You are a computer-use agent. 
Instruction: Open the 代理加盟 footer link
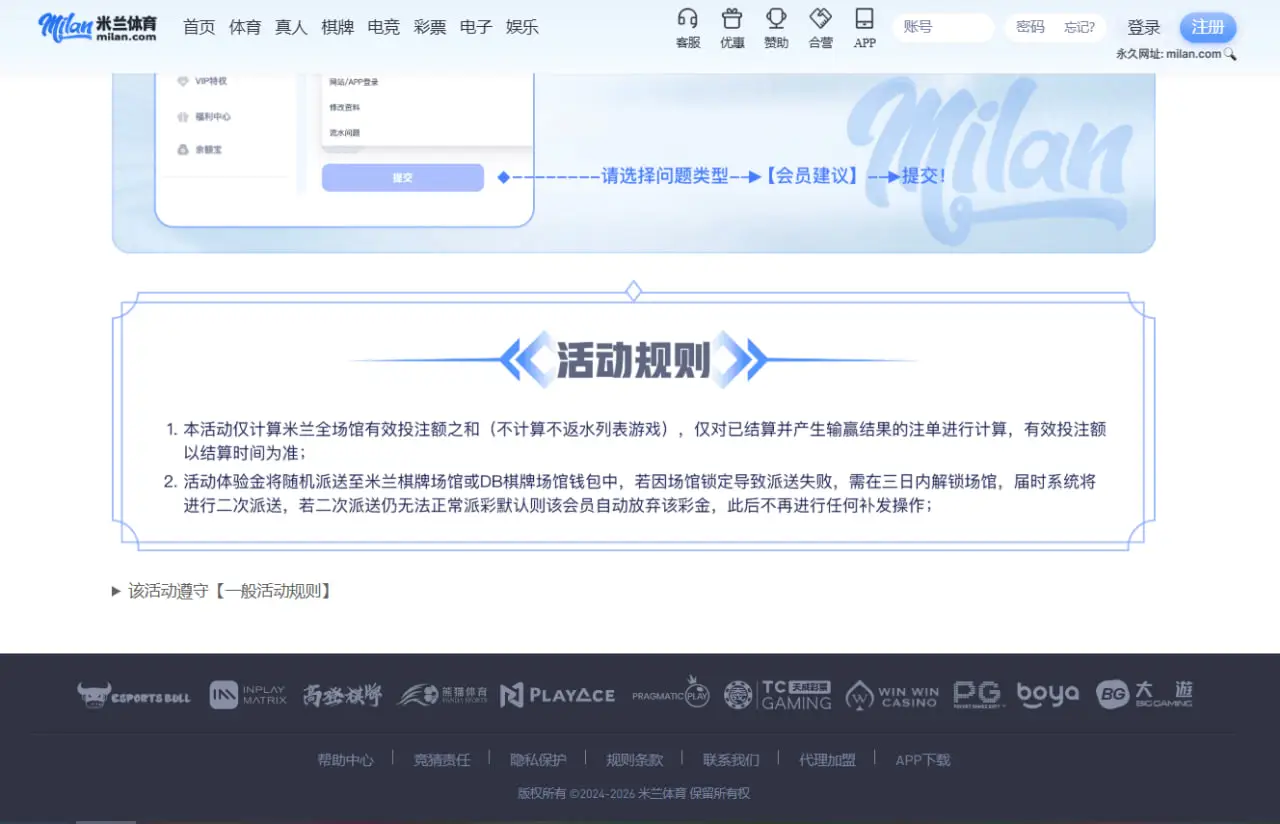827,760
